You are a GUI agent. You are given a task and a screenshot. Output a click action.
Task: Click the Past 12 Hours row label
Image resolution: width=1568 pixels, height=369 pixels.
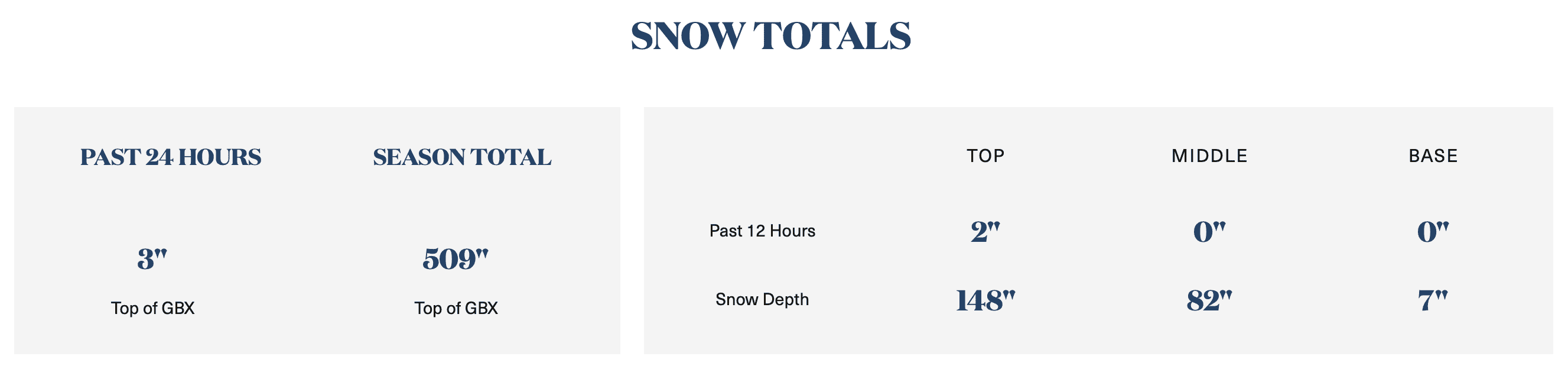(762, 231)
